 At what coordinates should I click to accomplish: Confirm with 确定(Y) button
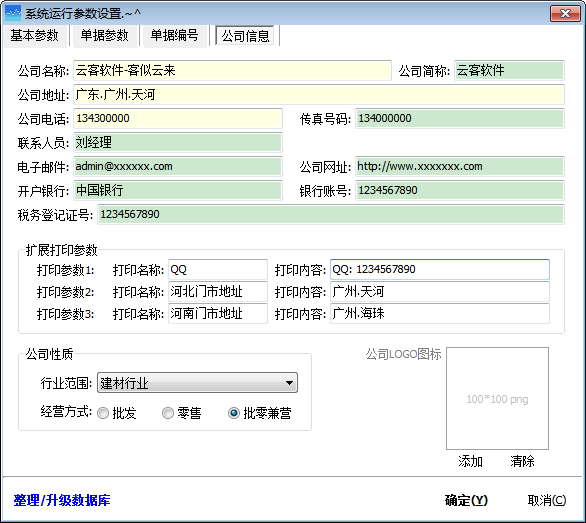tap(466, 500)
